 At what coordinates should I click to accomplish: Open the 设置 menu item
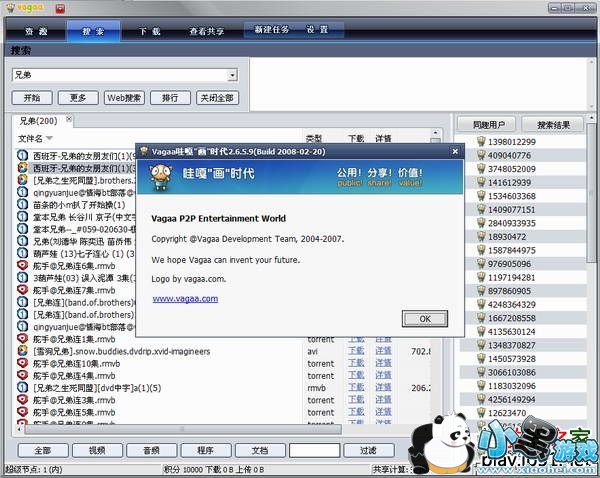tap(317, 29)
